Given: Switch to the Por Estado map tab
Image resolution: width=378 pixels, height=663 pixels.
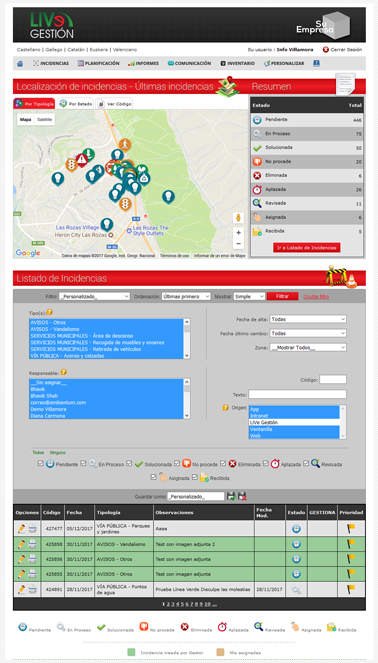Looking at the screenshot, I should (76, 104).
